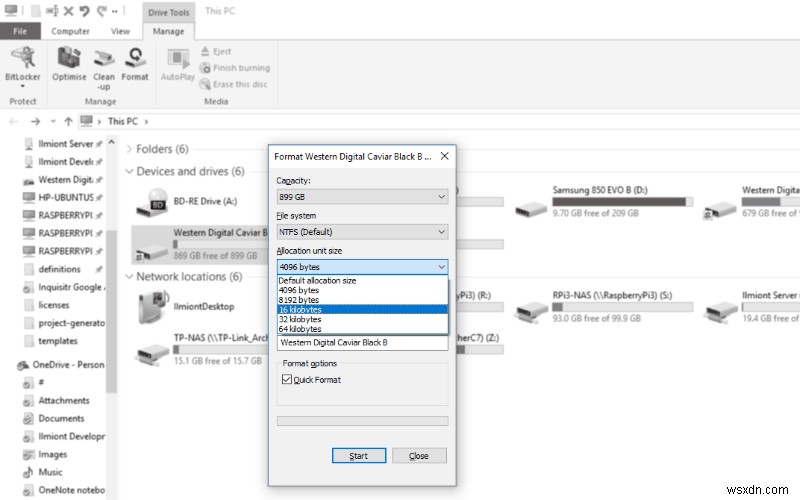Select BD-RE Drive (A:) icon

point(152,202)
